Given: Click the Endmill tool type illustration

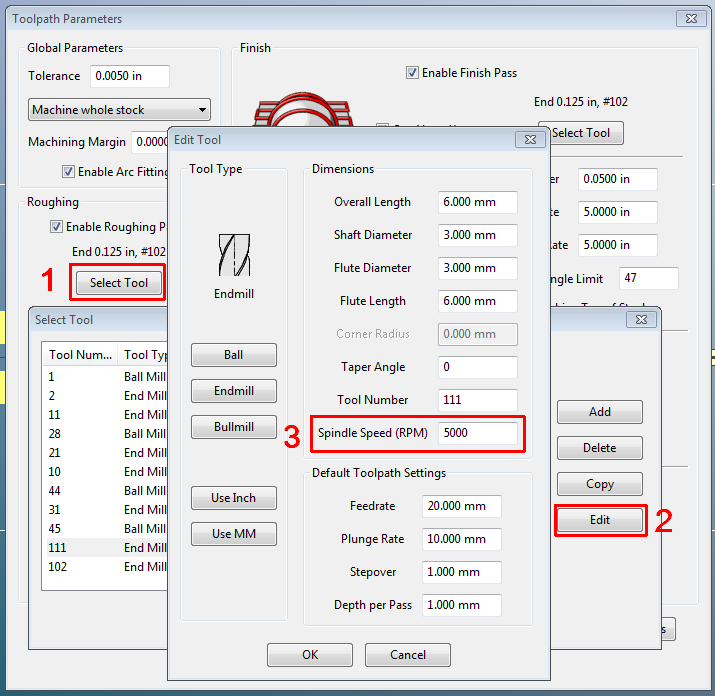Looking at the screenshot, I should point(234,255).
